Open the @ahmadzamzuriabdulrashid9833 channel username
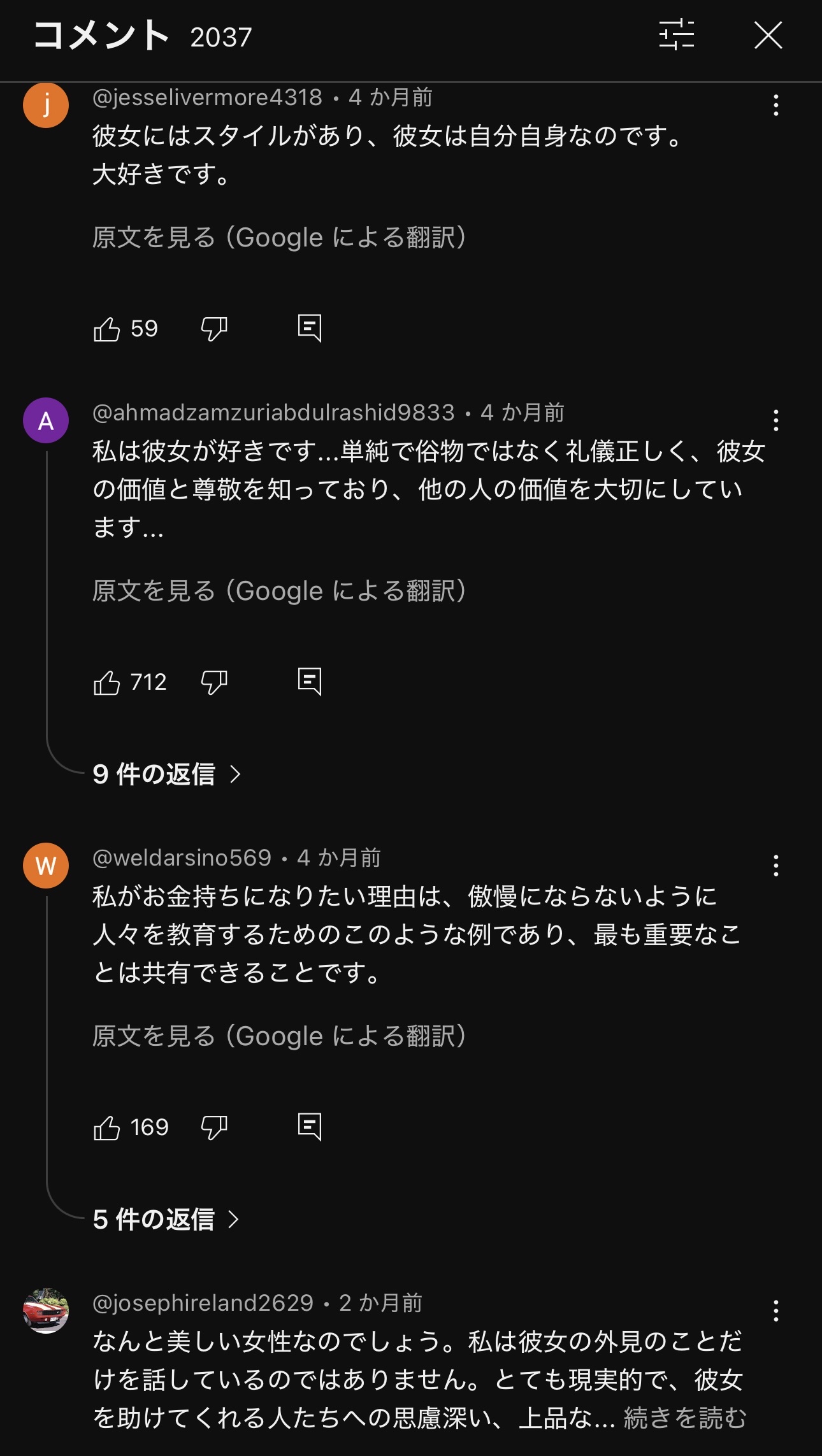Image resolution: width=822 pixels, height=1456 pixels. point(273,413)
